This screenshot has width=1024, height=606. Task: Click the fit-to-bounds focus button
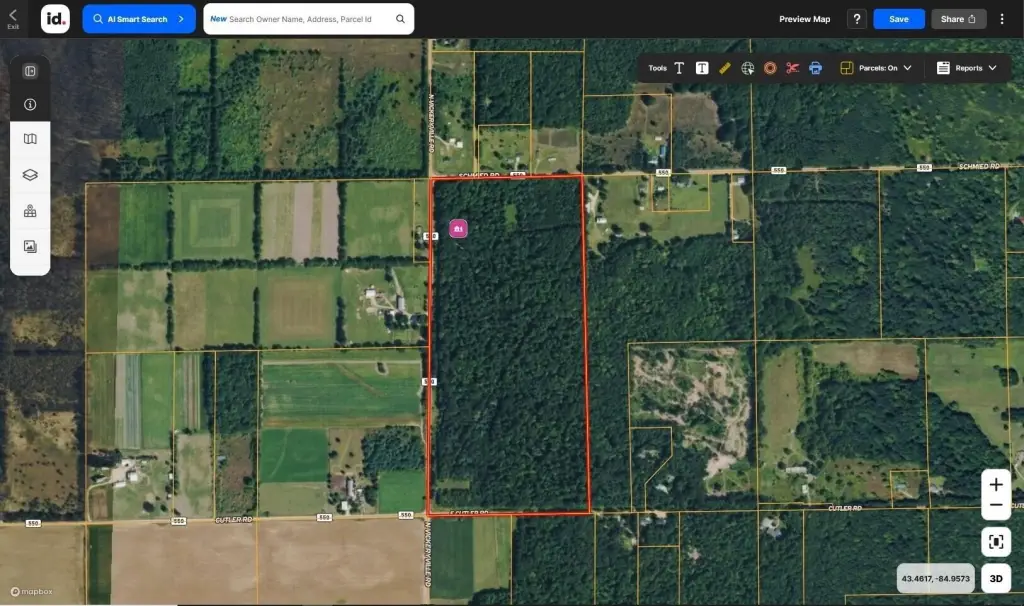click(x=996, y=541)
